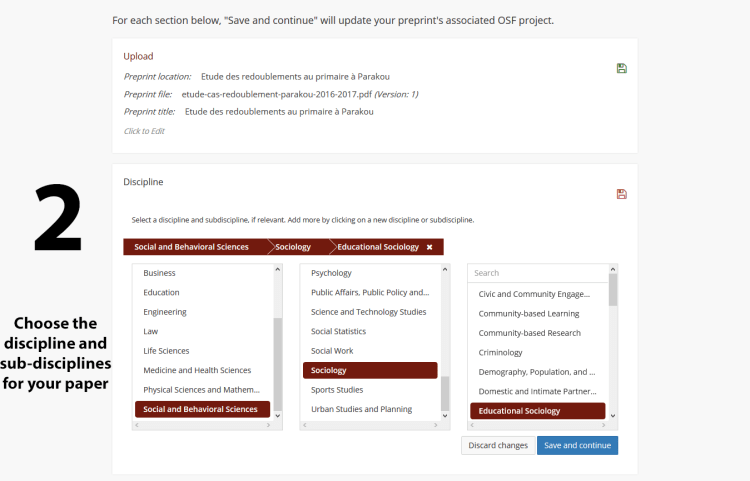
Task: Click the Search field in third list
Action: (538, 273)
